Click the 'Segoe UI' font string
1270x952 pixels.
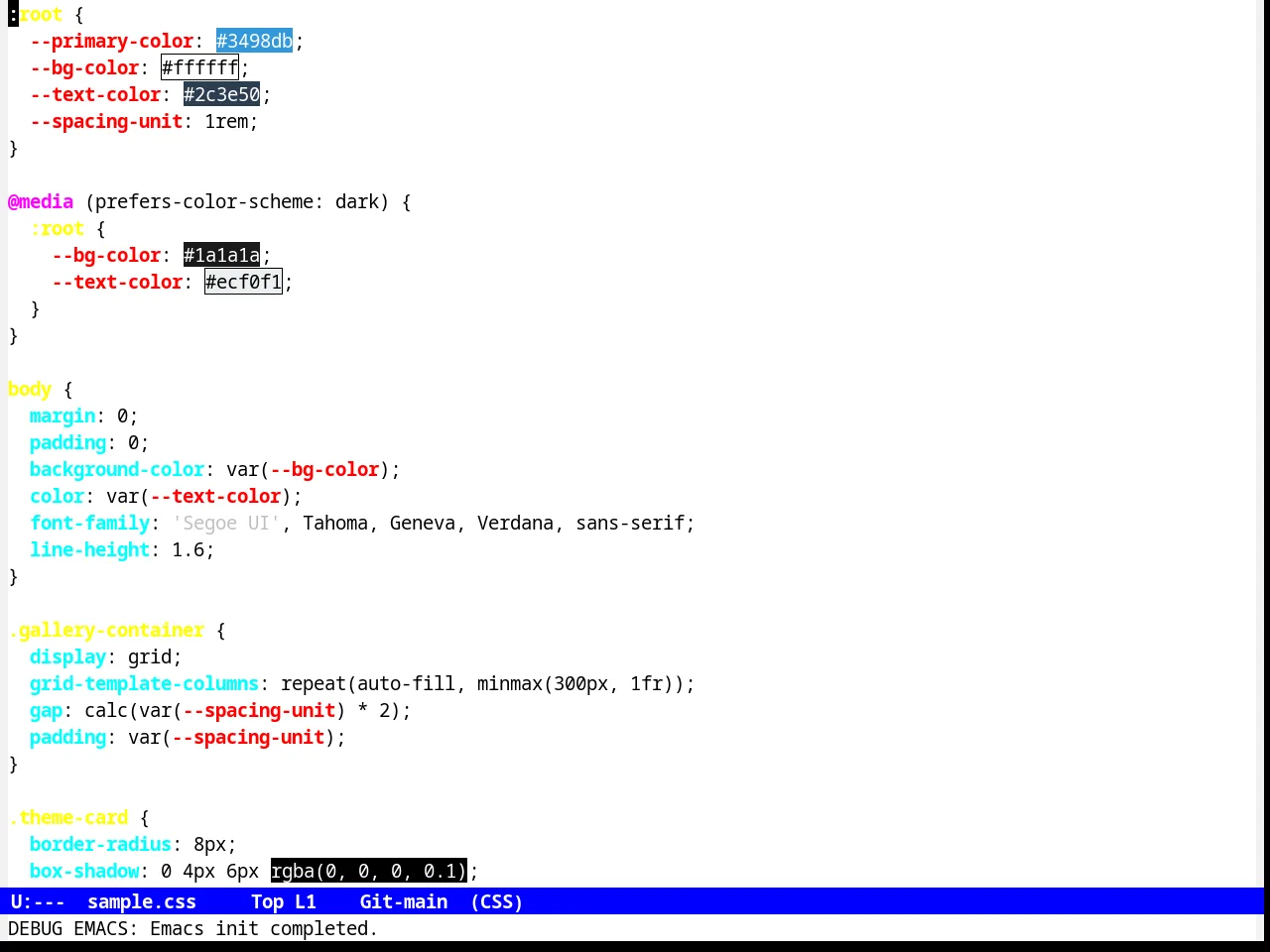(226, 523)
